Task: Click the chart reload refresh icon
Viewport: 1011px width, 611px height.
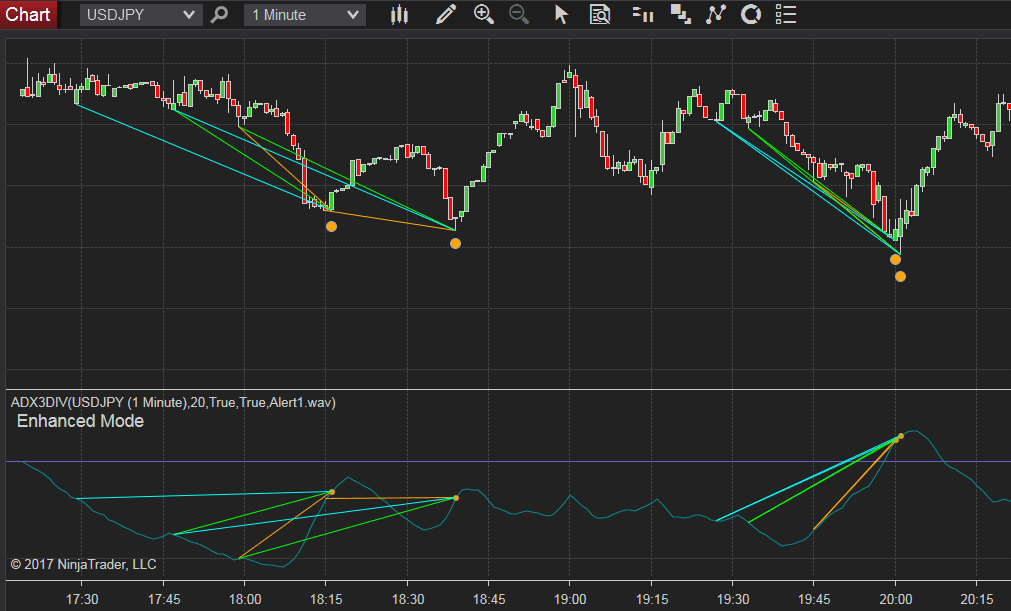Action: pyautogui.click(x=750, y=14)
